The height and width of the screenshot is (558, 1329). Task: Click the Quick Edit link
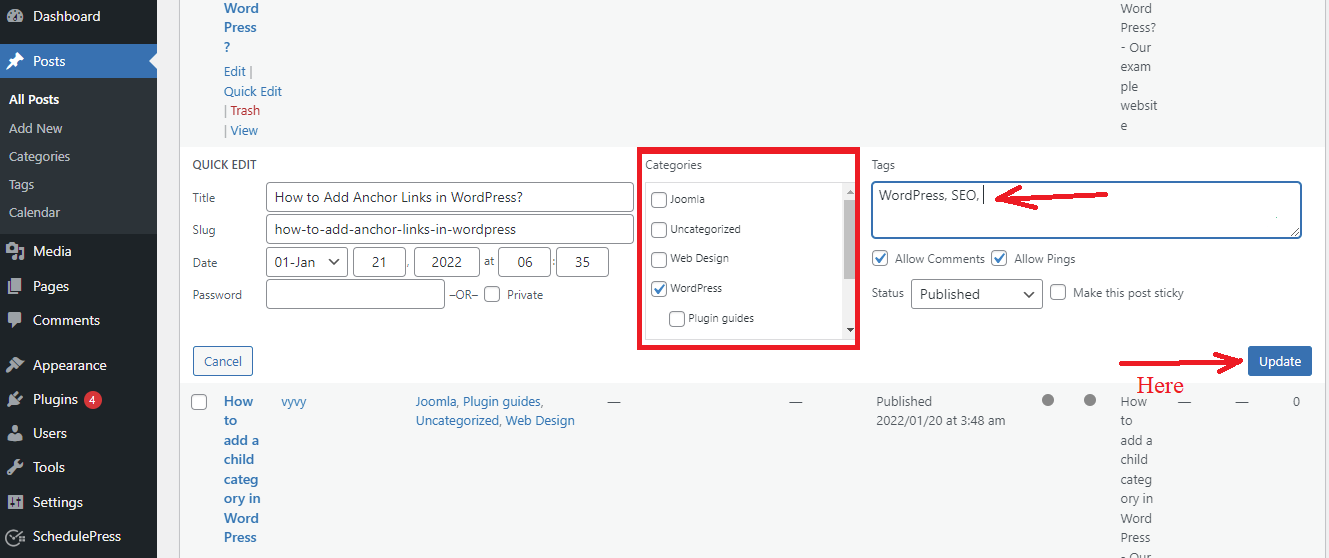[x=253, y=91]
